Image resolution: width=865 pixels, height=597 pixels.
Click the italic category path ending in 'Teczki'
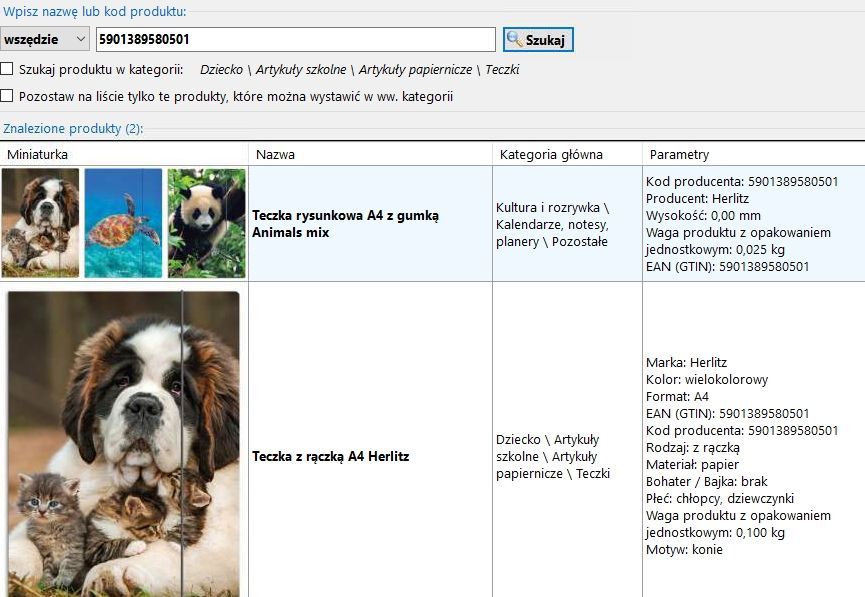(359, 70)
